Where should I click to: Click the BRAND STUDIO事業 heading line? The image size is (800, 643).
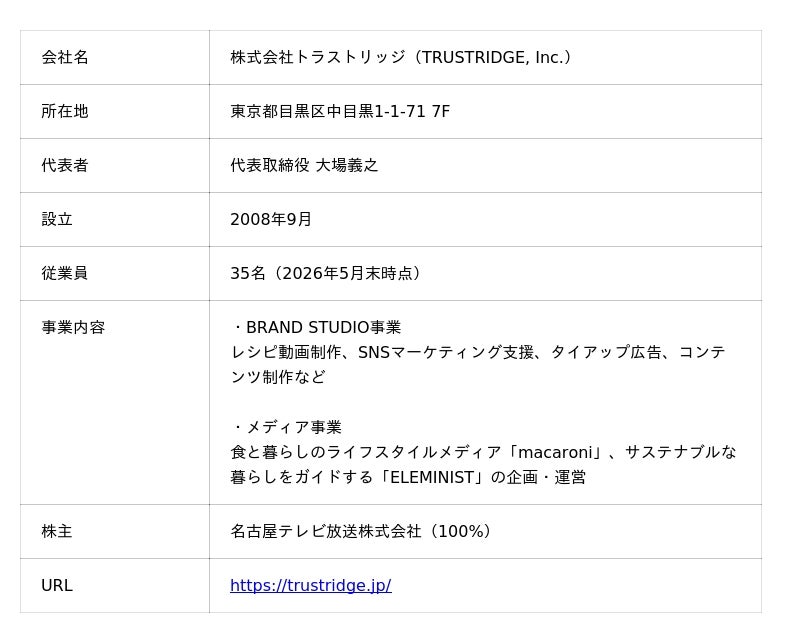tap(316, 327)
